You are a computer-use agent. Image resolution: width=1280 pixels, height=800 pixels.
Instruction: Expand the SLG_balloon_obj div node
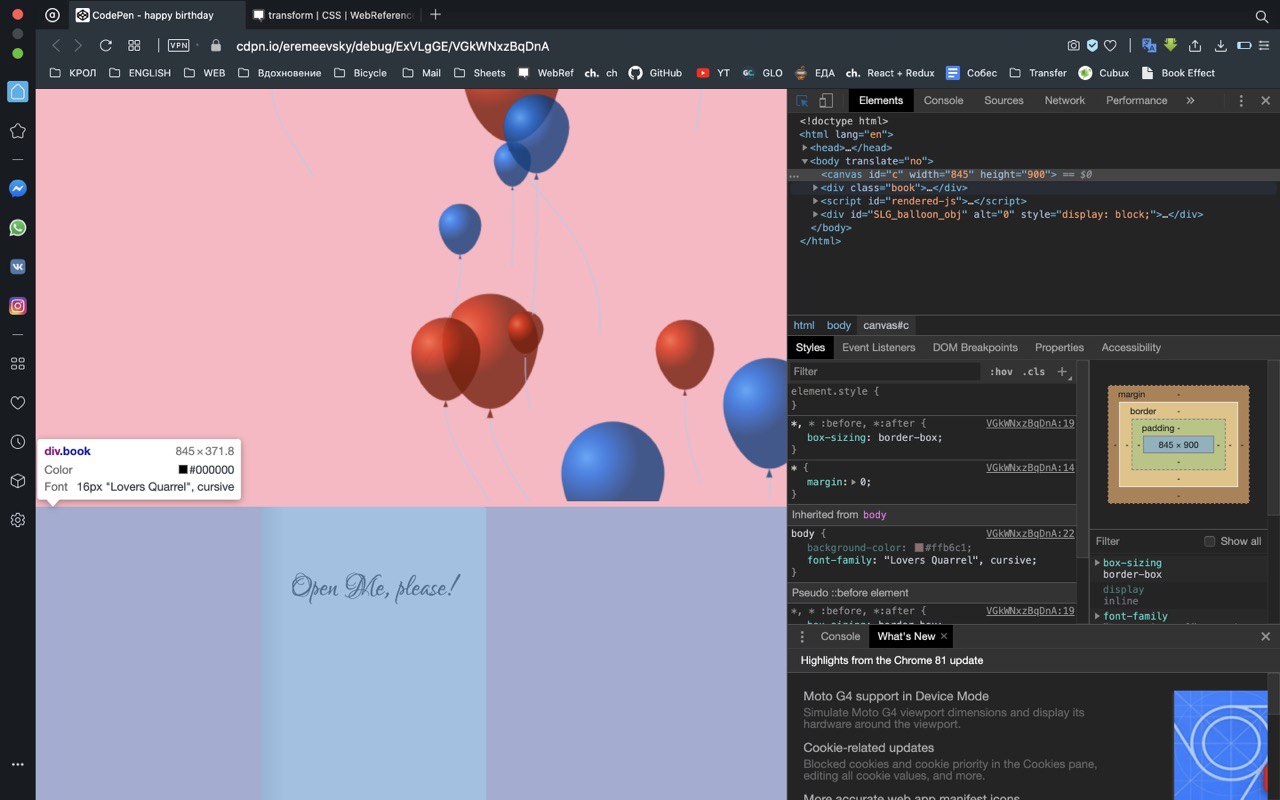815,214
